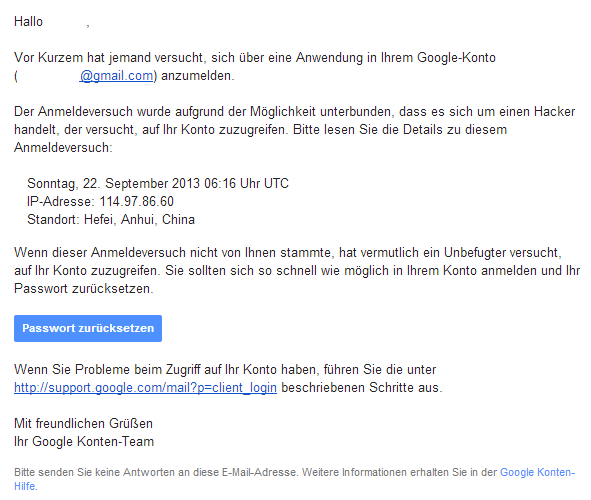
Task: Click the IP-Adresse 114.97.86.60 line
Action: [100, 201]
